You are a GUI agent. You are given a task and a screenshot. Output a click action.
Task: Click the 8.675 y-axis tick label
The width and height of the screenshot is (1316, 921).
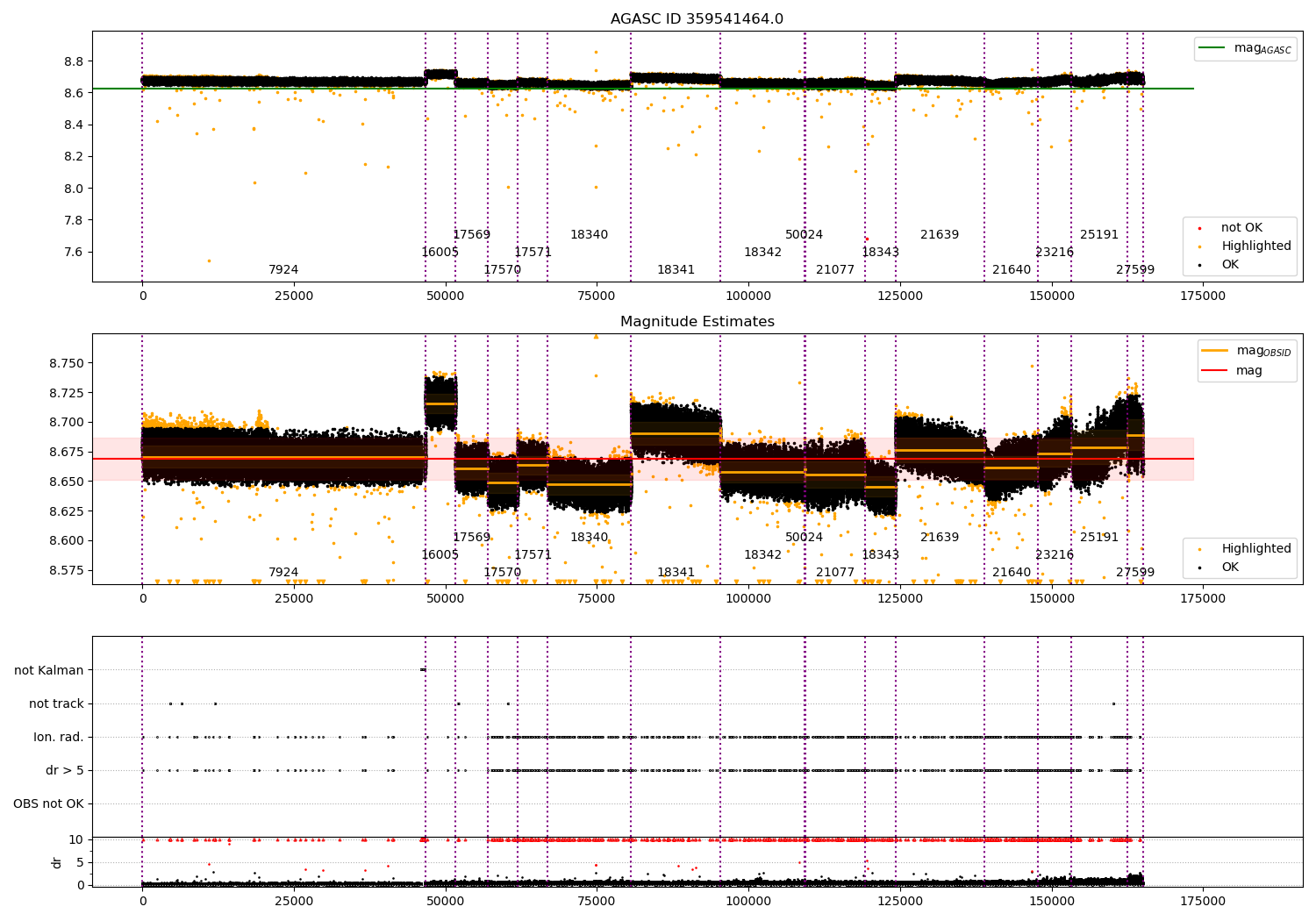click(x=67, y=453)
